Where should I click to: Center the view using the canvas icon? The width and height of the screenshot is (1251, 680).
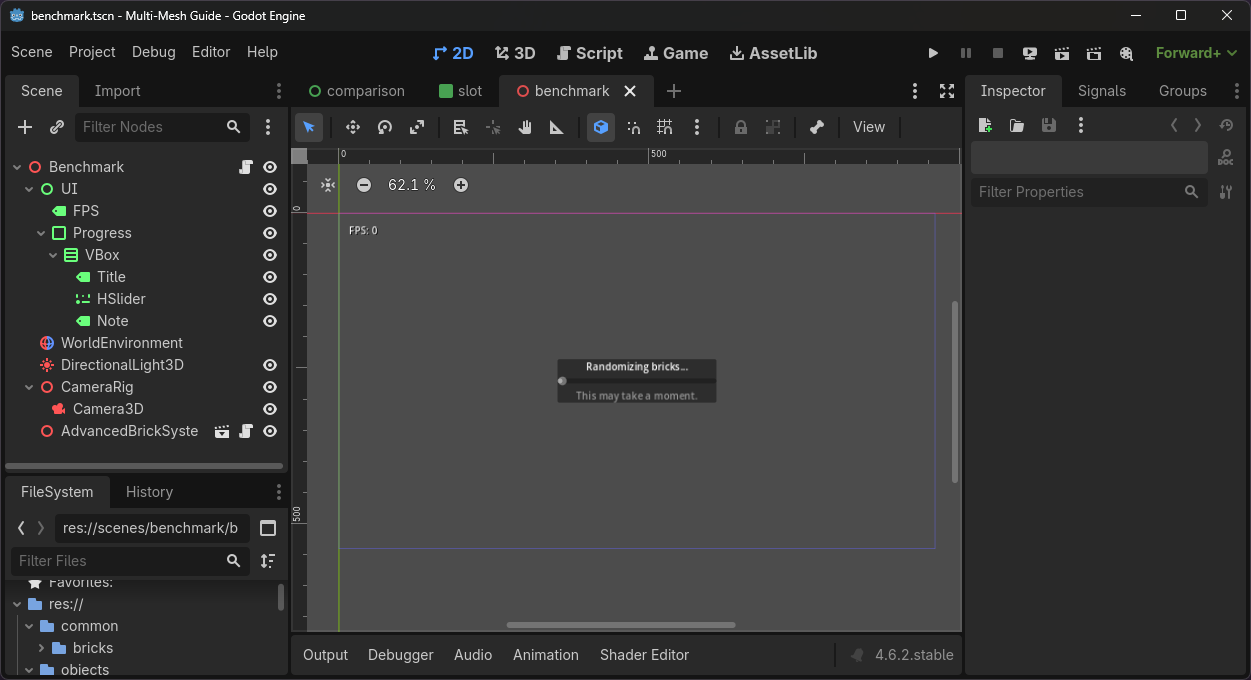(328, 185)
